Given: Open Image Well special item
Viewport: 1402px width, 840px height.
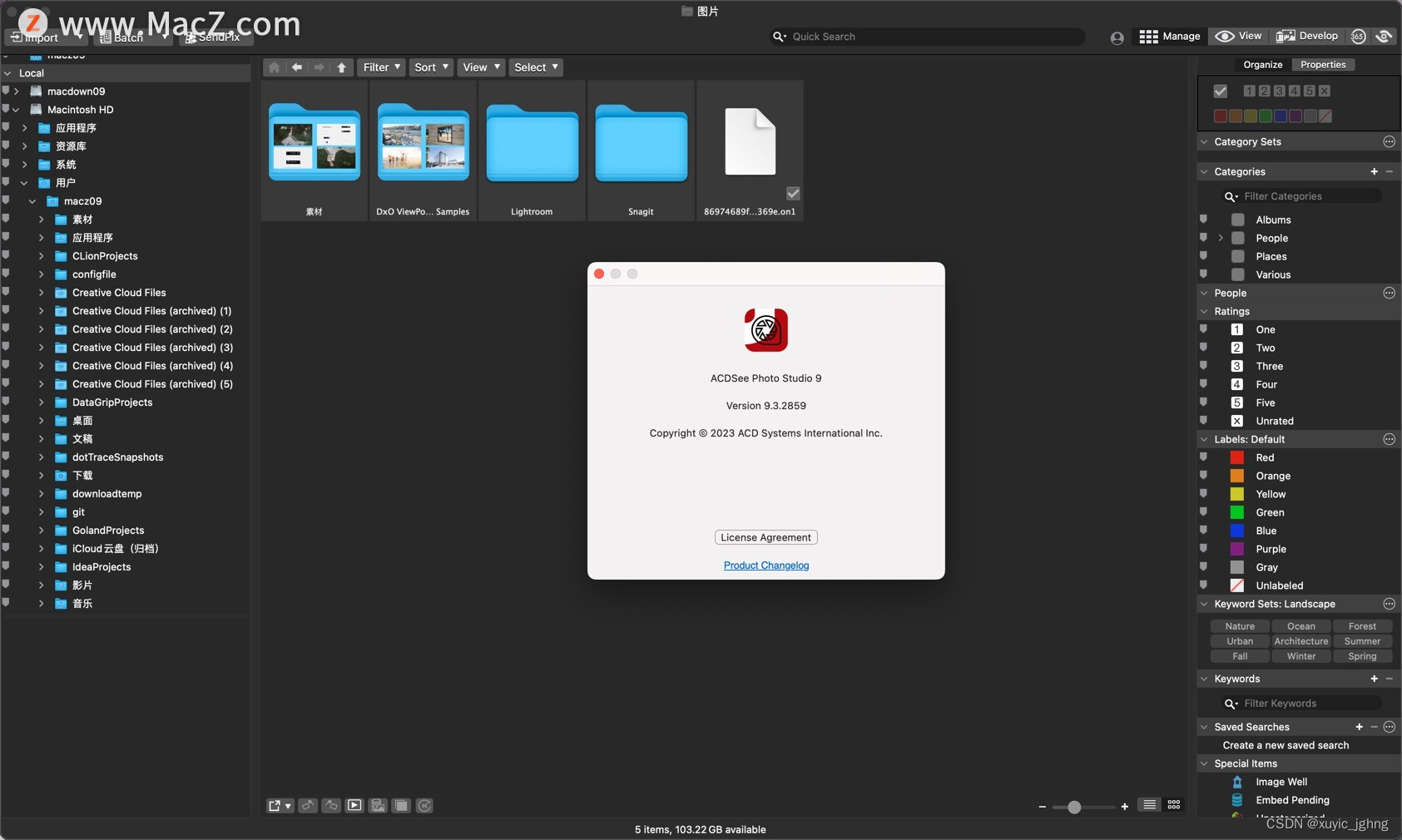Looking at the screenshot, I should click(x=1281, y=782).
